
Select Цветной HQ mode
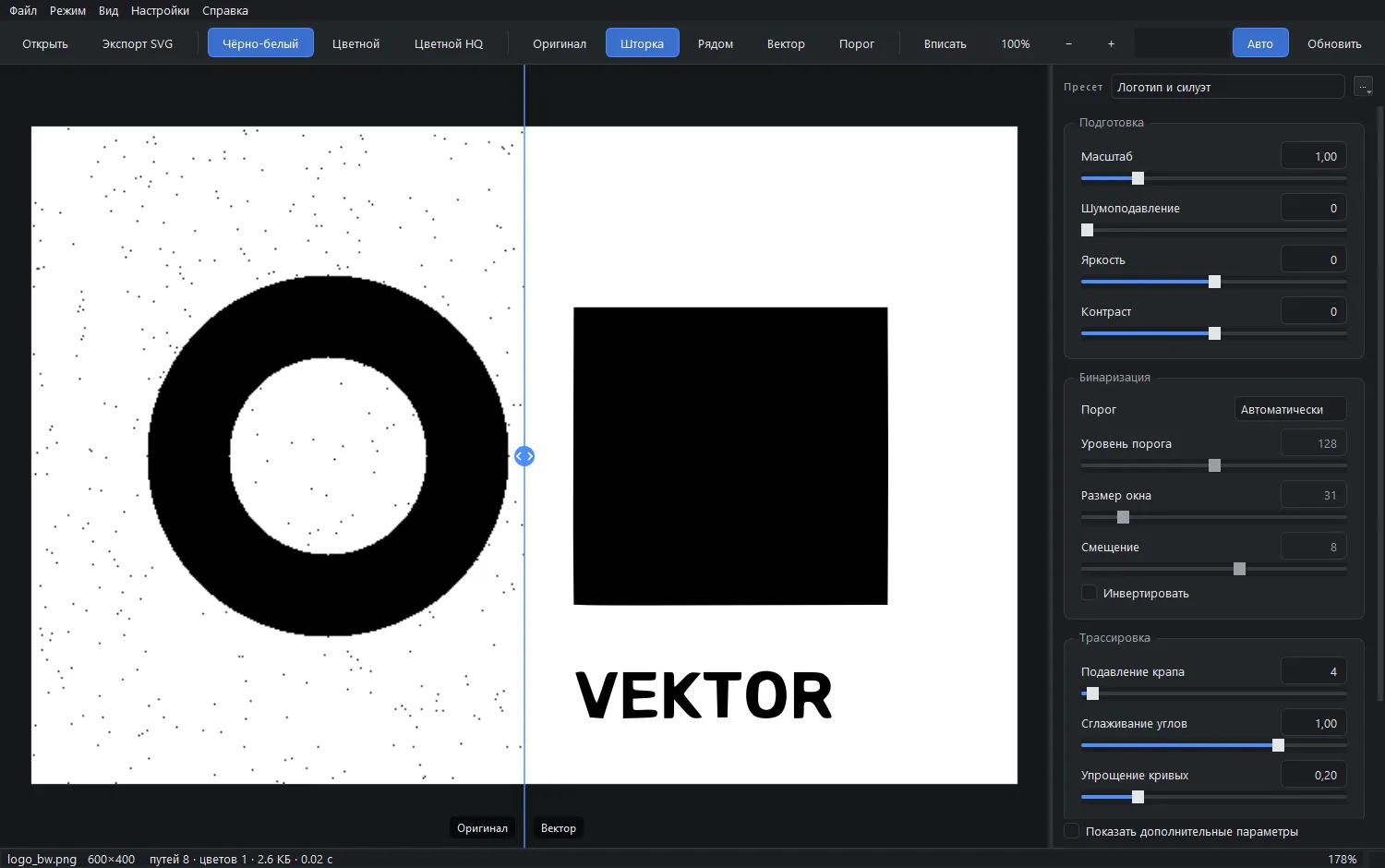pyautogui.click(x=449, y=43)
